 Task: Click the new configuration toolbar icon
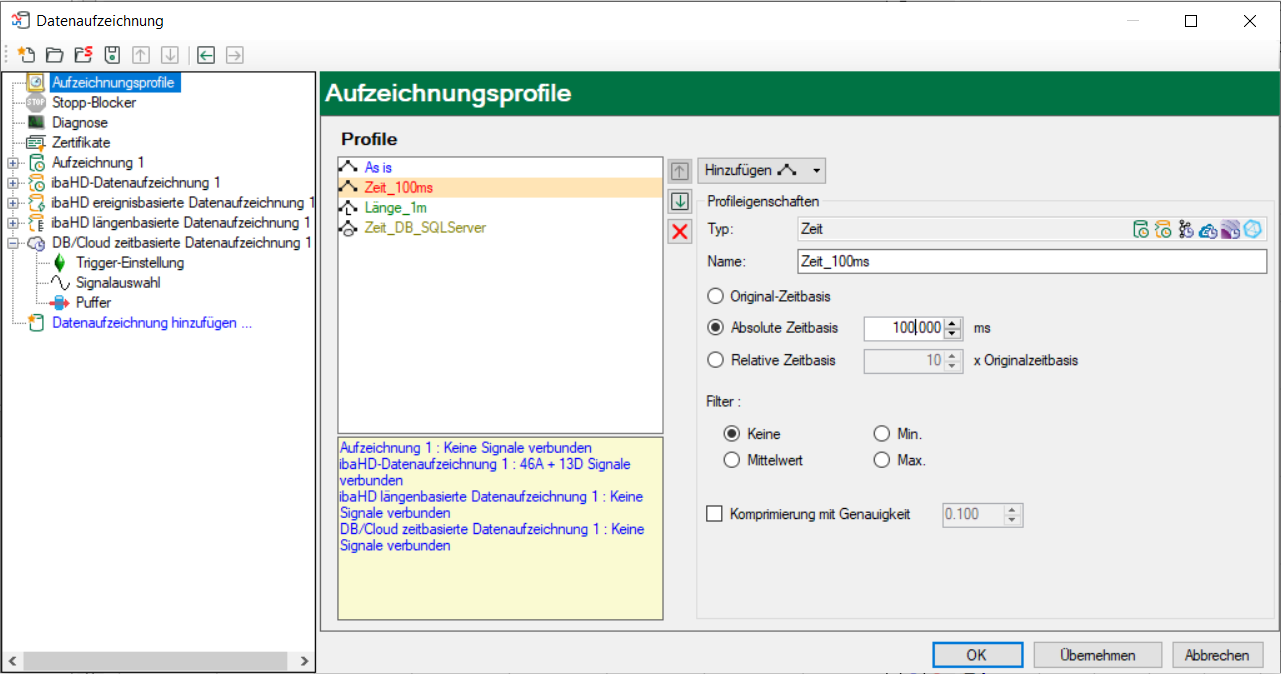tap(27, 55)
